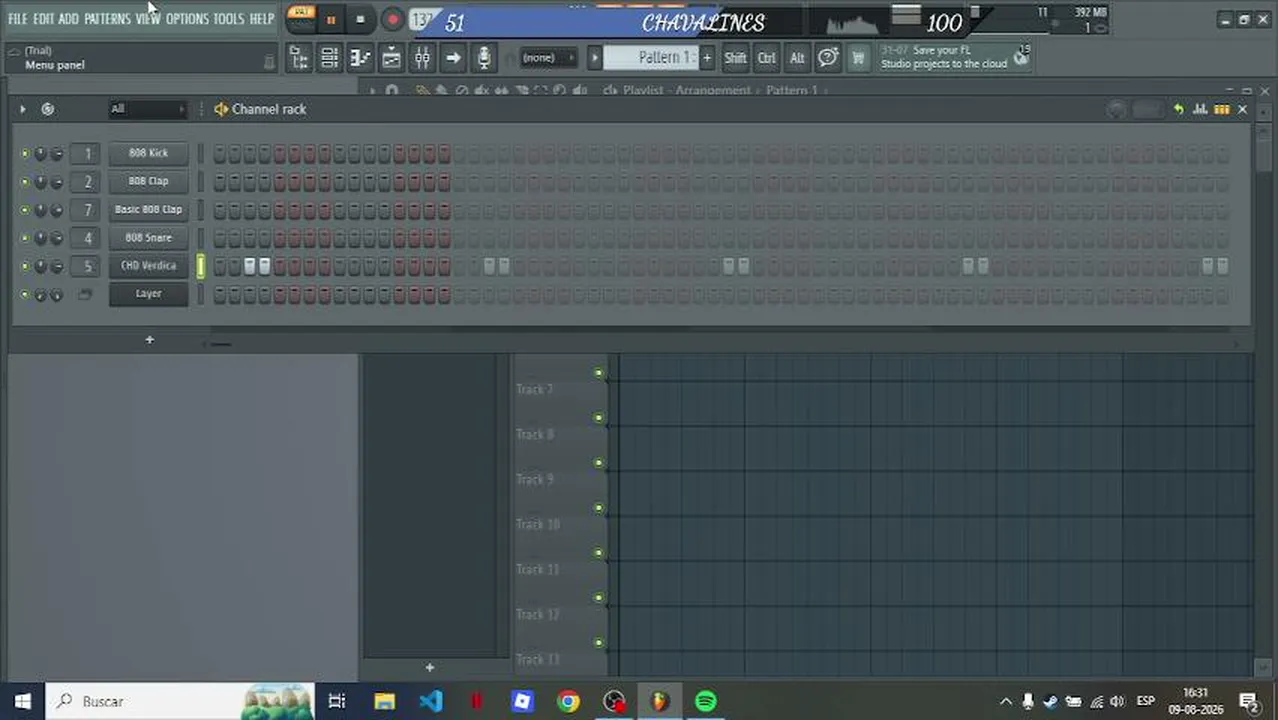Open the PATTERNS menu

click(107, 19)
